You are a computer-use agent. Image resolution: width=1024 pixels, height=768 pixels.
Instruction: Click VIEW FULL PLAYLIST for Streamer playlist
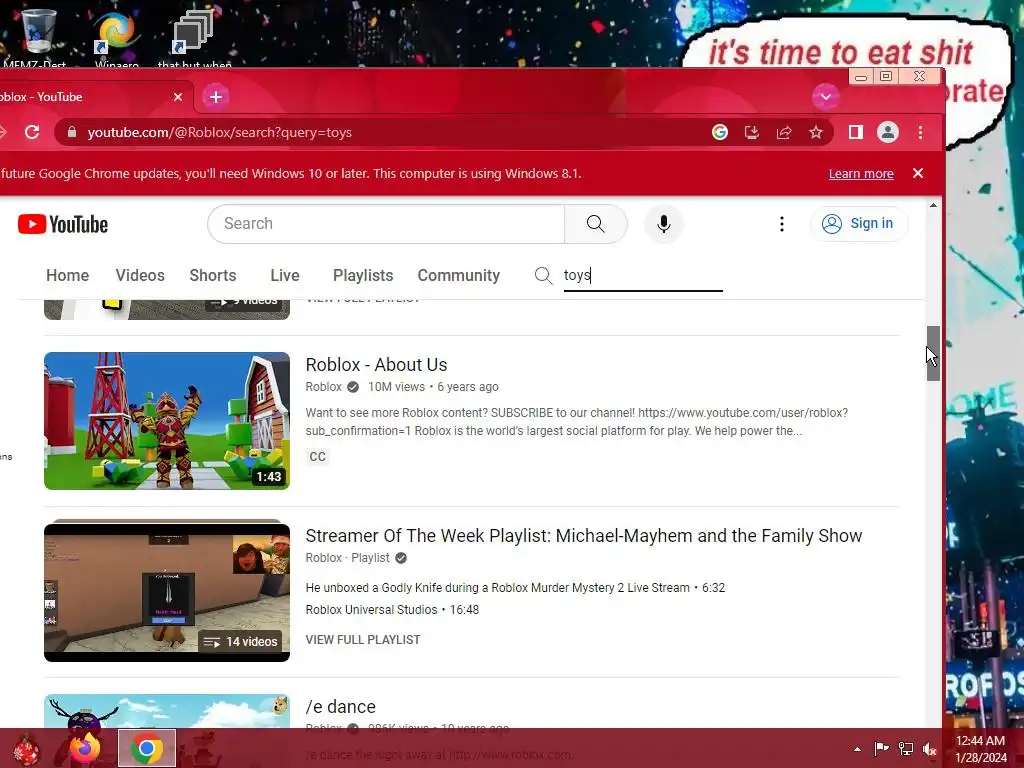pos(363,640)
